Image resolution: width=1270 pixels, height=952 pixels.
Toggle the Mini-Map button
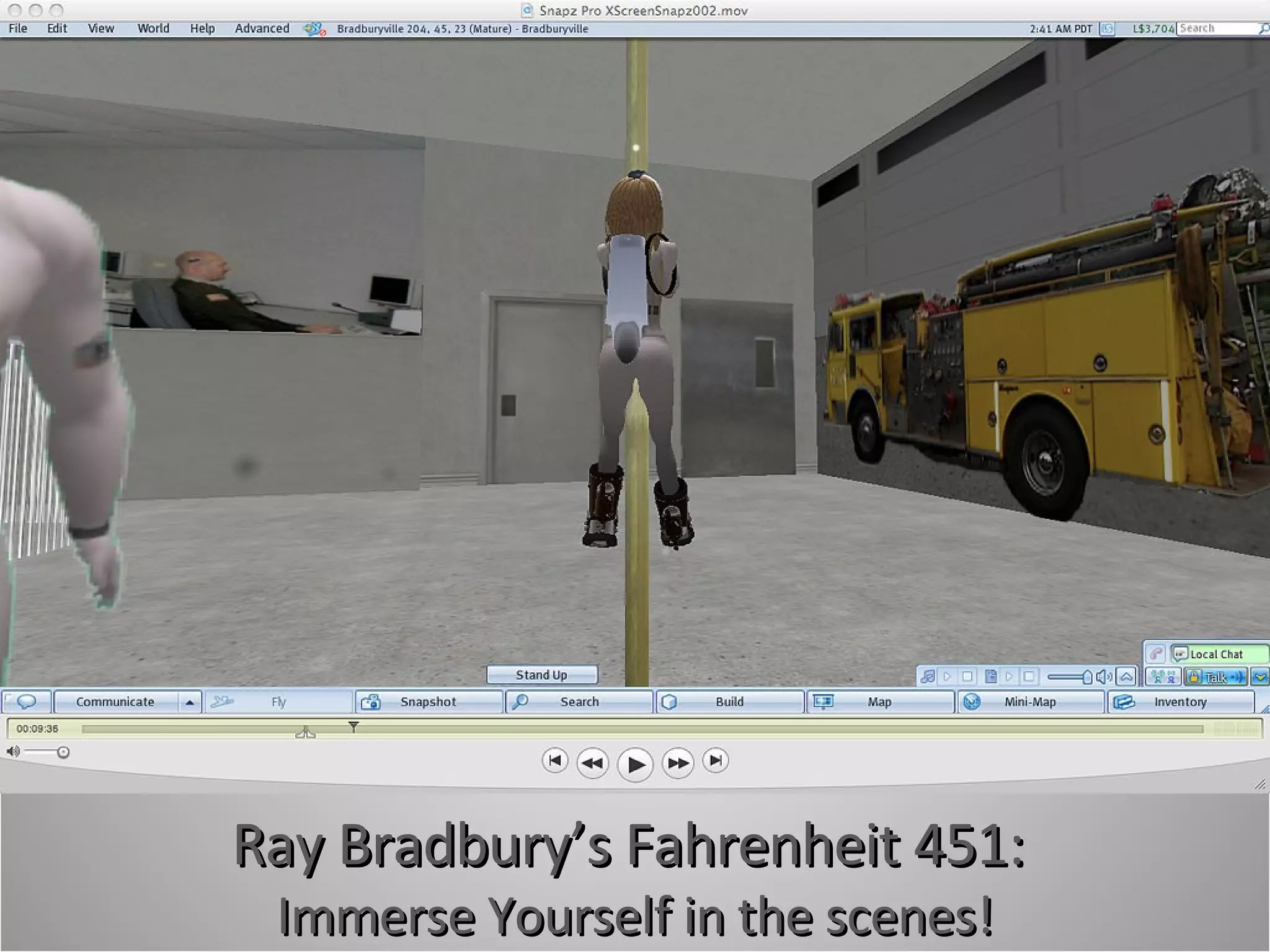coord(1031,702)
